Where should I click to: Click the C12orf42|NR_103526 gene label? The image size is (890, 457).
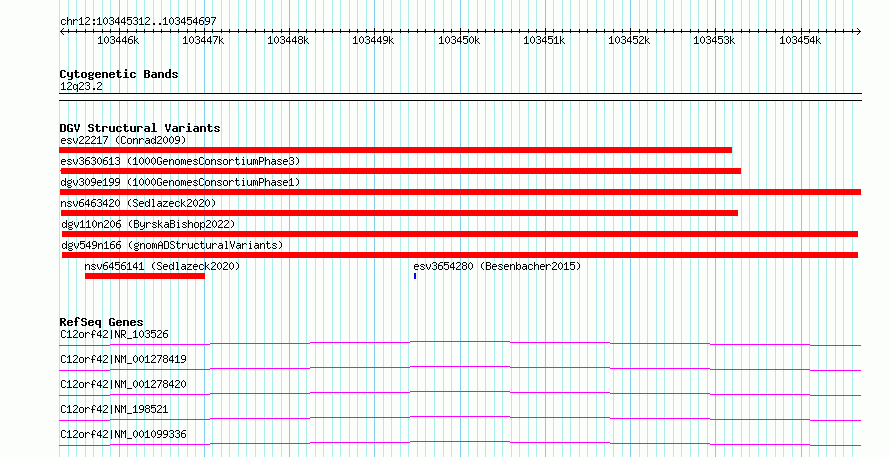point(114,334)
